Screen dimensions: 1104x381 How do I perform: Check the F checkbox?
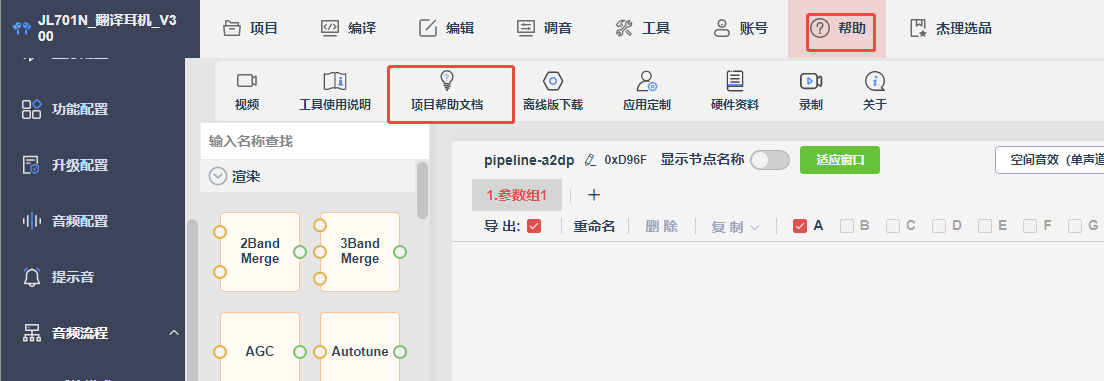[x=1030, y=226]
